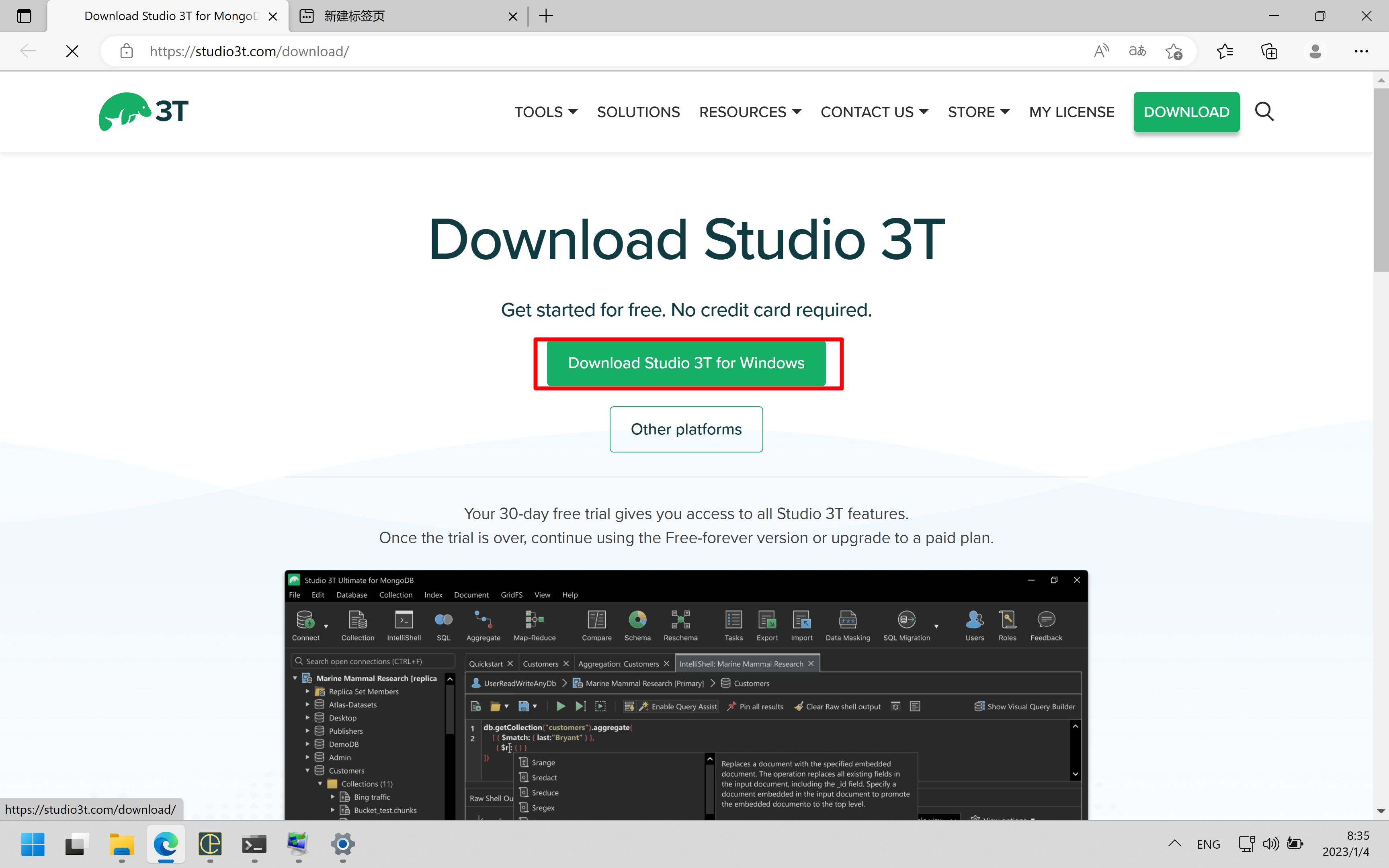1389x868 pixels.
Task: Close the Download Studio 3T tab
Action: tap(273, 16)
